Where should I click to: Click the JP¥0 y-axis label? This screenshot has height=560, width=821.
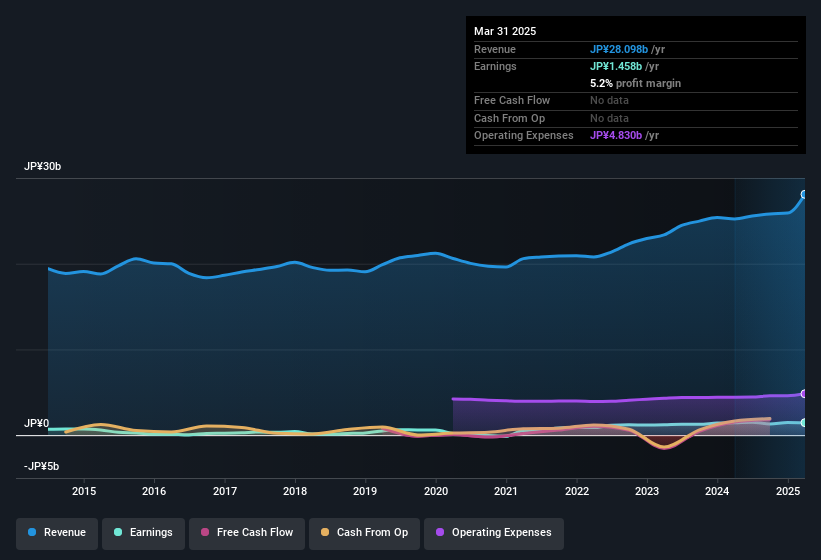[36, 423]
